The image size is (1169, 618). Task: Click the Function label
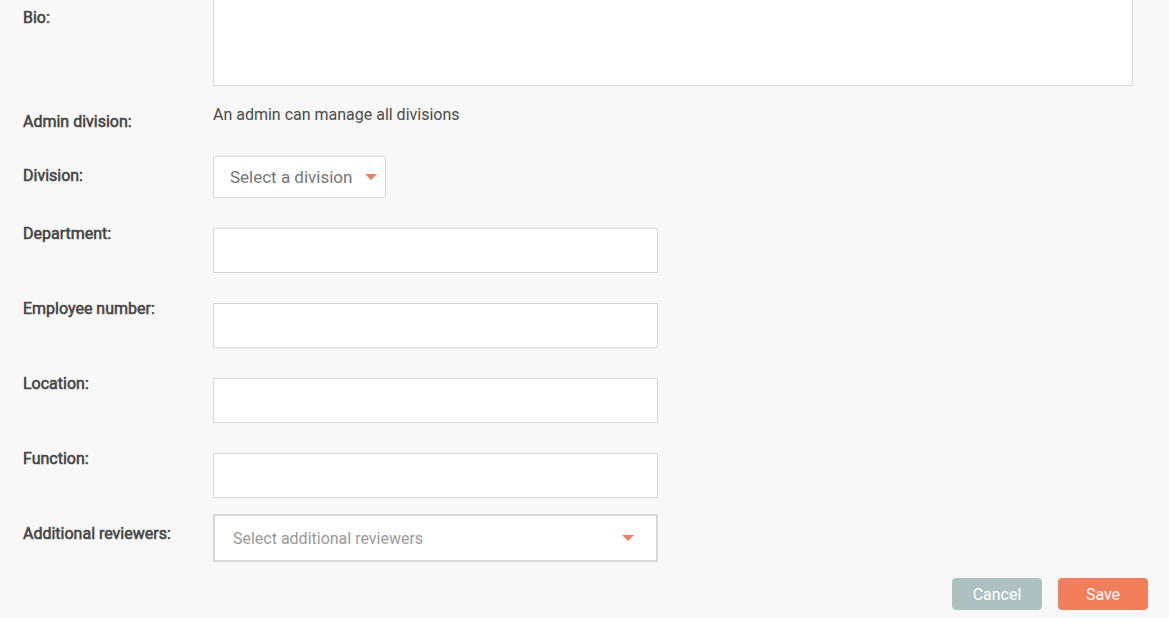click(56, 458)
